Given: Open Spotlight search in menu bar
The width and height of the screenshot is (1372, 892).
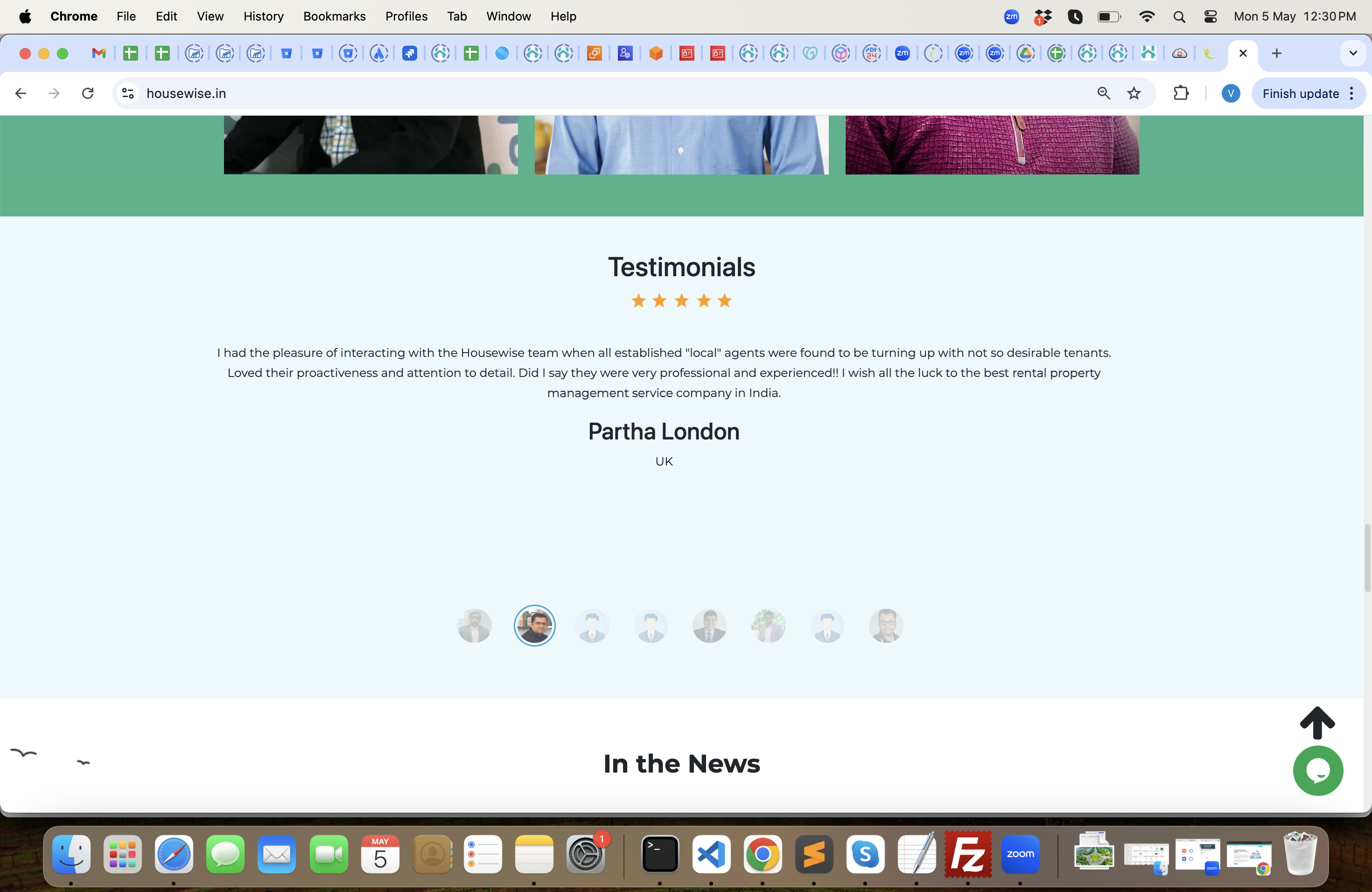Looking at the screenshot, I should [x=1179, y=17].
